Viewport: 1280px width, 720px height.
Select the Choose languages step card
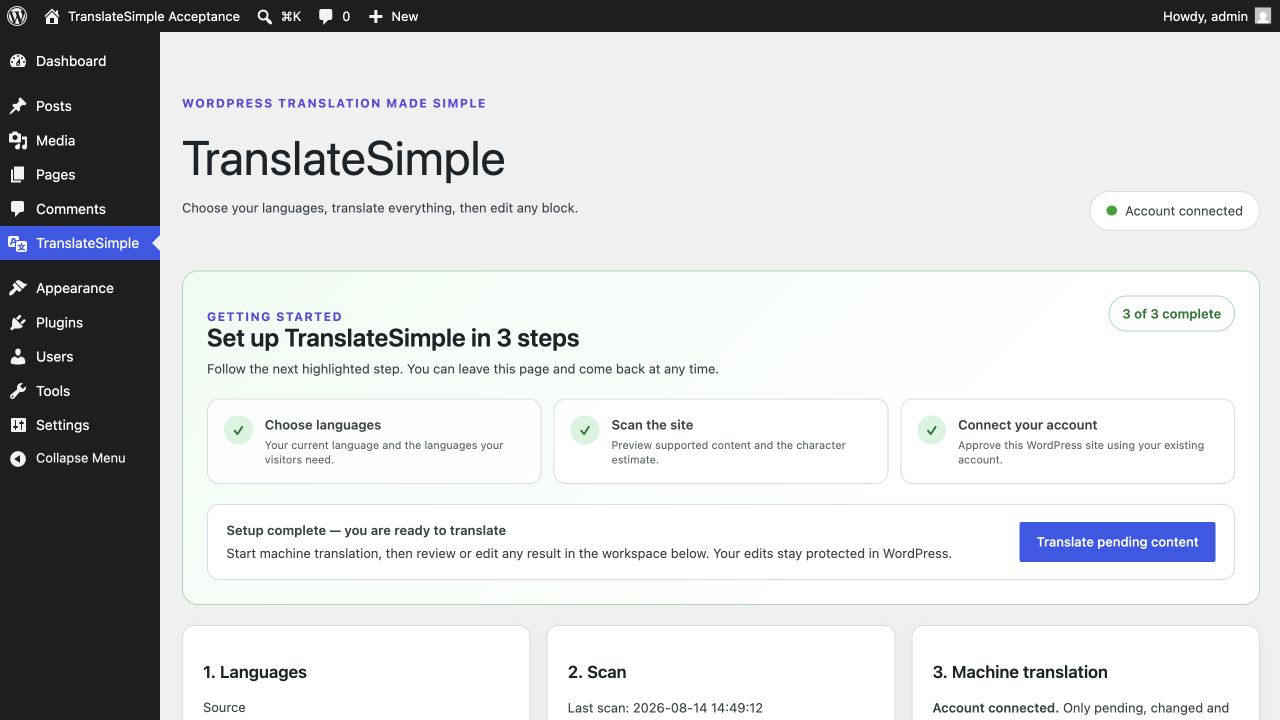374,441
